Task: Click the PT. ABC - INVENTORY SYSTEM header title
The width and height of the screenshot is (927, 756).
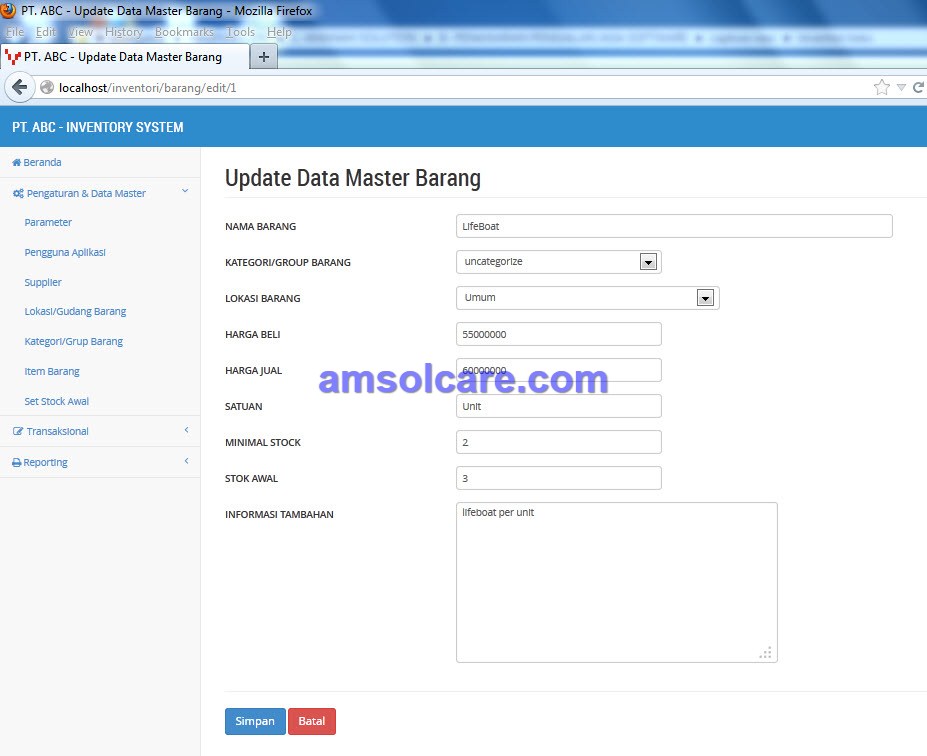Action: [x=98, y=127]
